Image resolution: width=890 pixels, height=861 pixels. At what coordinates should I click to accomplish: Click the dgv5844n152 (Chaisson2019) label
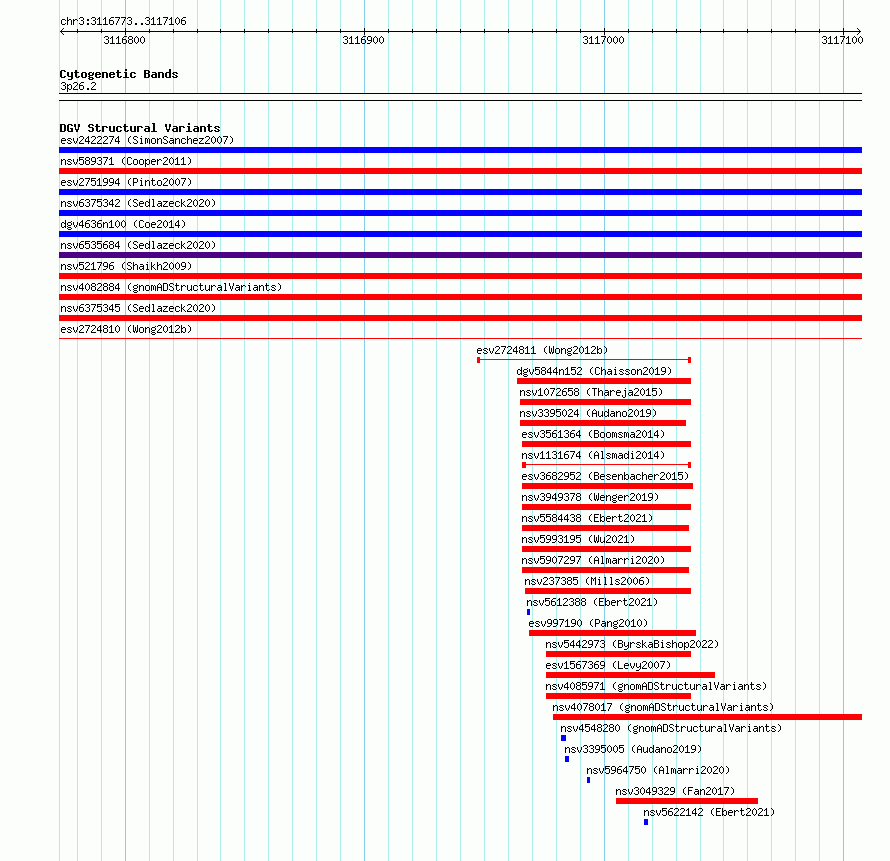click(594, 371)
